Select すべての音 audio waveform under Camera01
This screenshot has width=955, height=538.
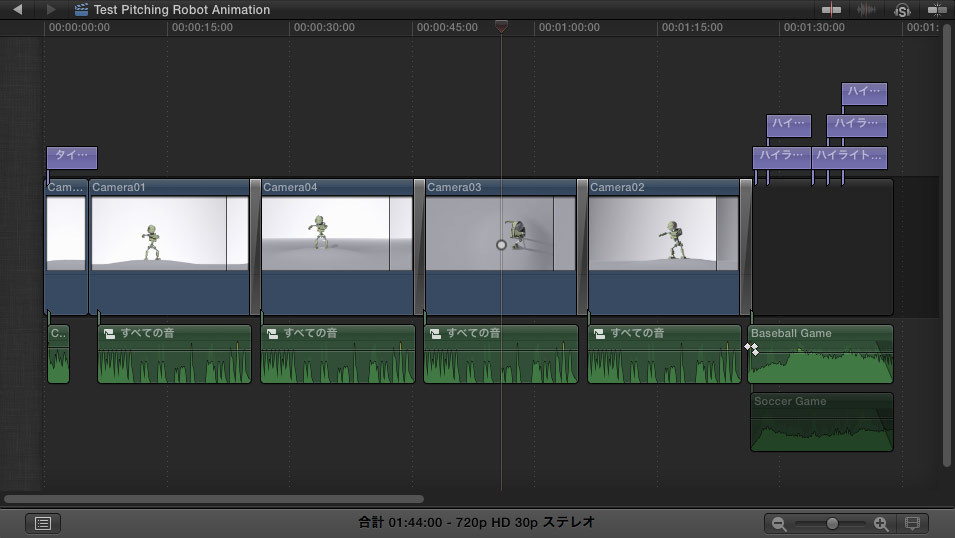tap(174, 364)
